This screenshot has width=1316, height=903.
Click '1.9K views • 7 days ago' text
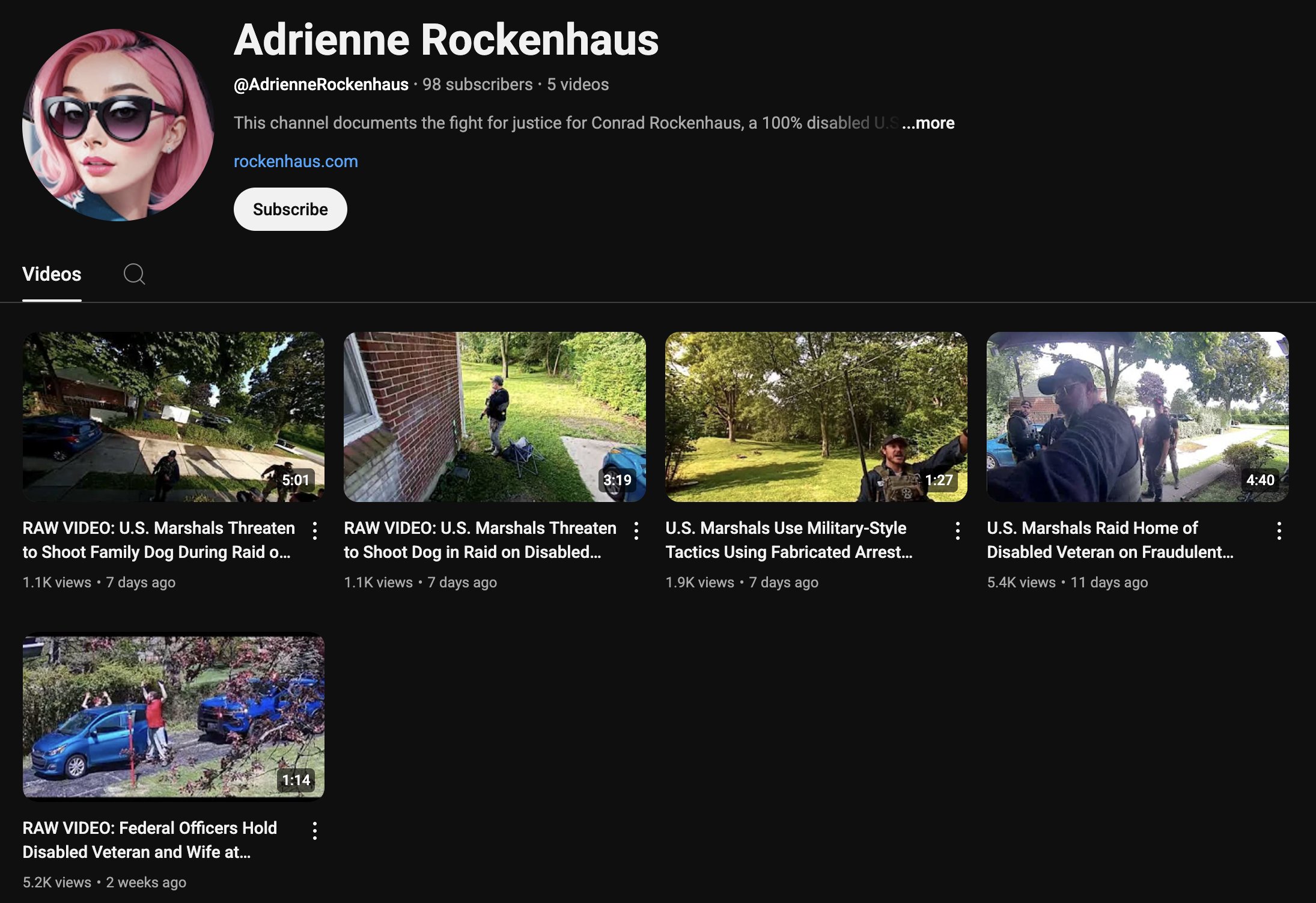pyautogui.click(x=742, y=582)
